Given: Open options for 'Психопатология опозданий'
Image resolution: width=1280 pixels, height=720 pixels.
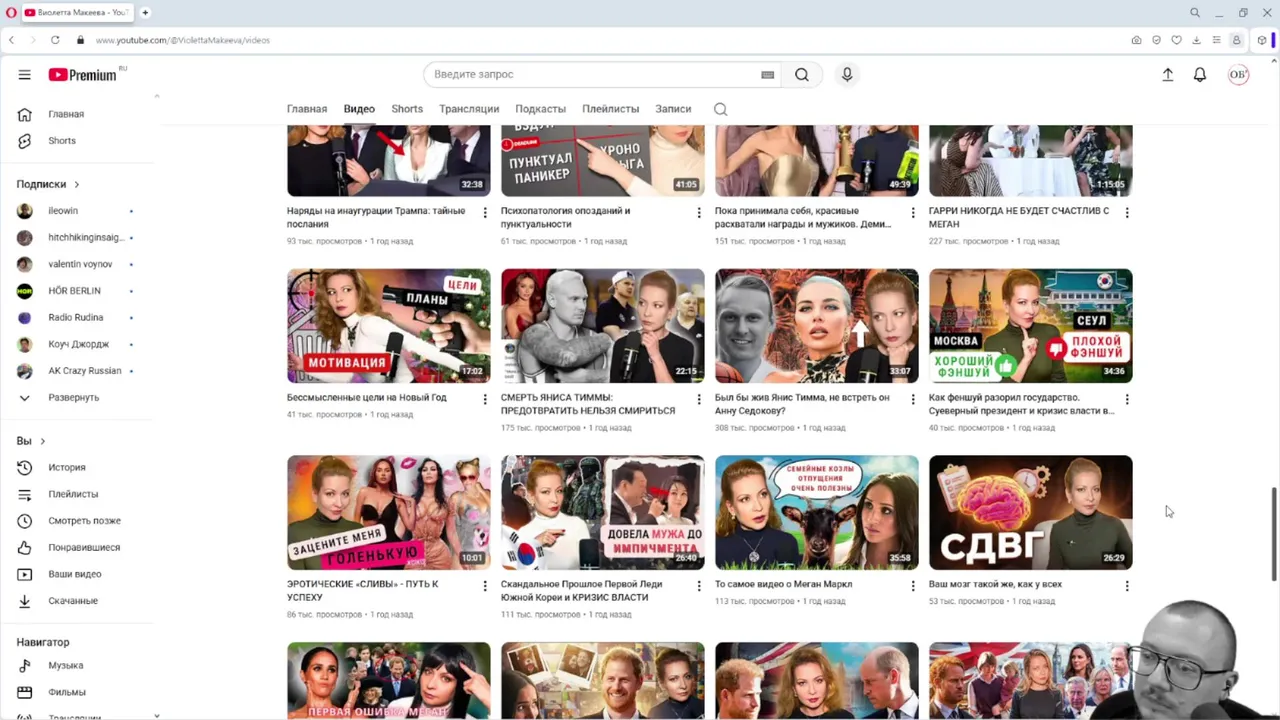Looking at the screenshot, I should [x=699, y=213].
